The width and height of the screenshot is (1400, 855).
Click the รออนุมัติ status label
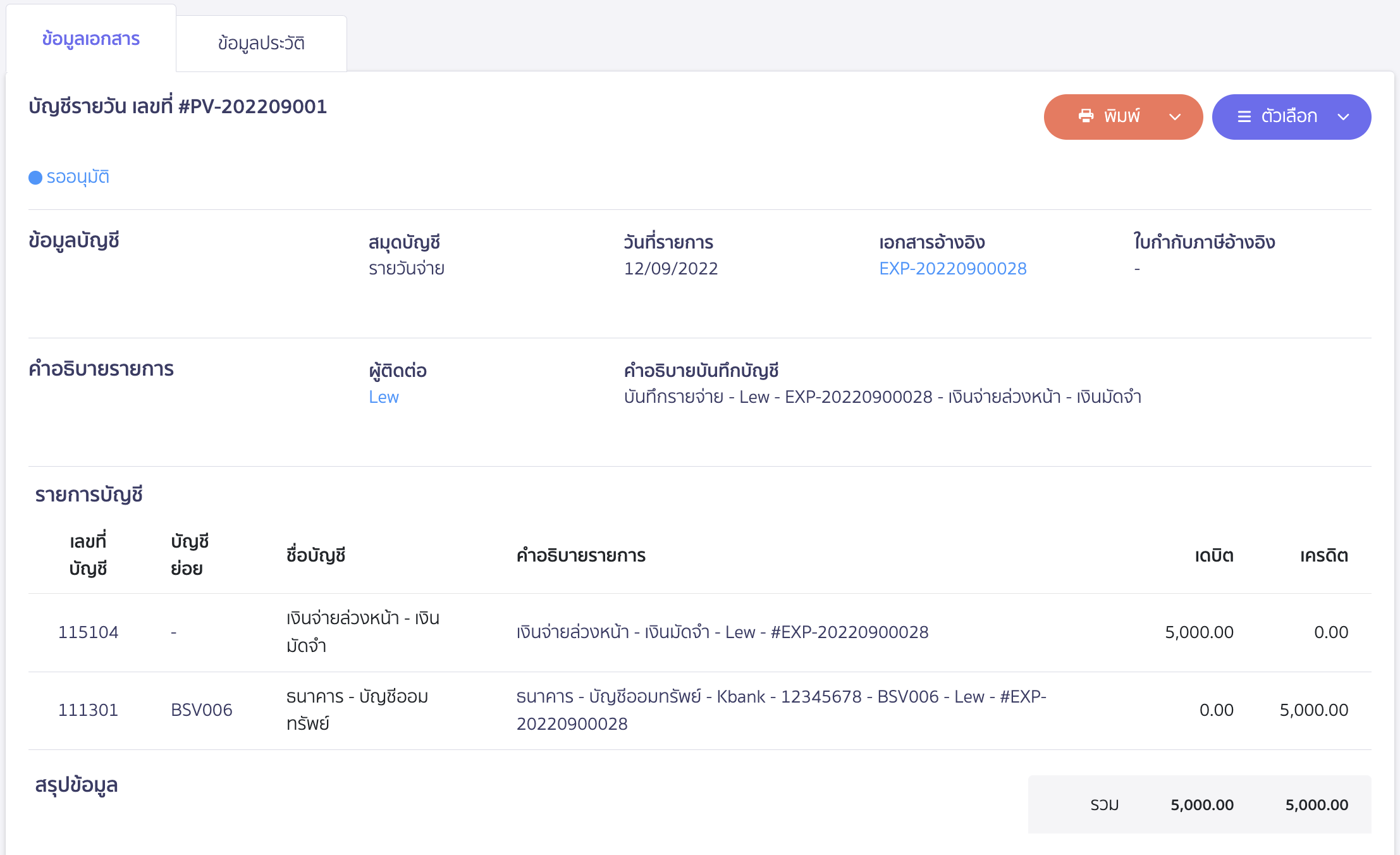pyautogui.click(x=78, y=177)
